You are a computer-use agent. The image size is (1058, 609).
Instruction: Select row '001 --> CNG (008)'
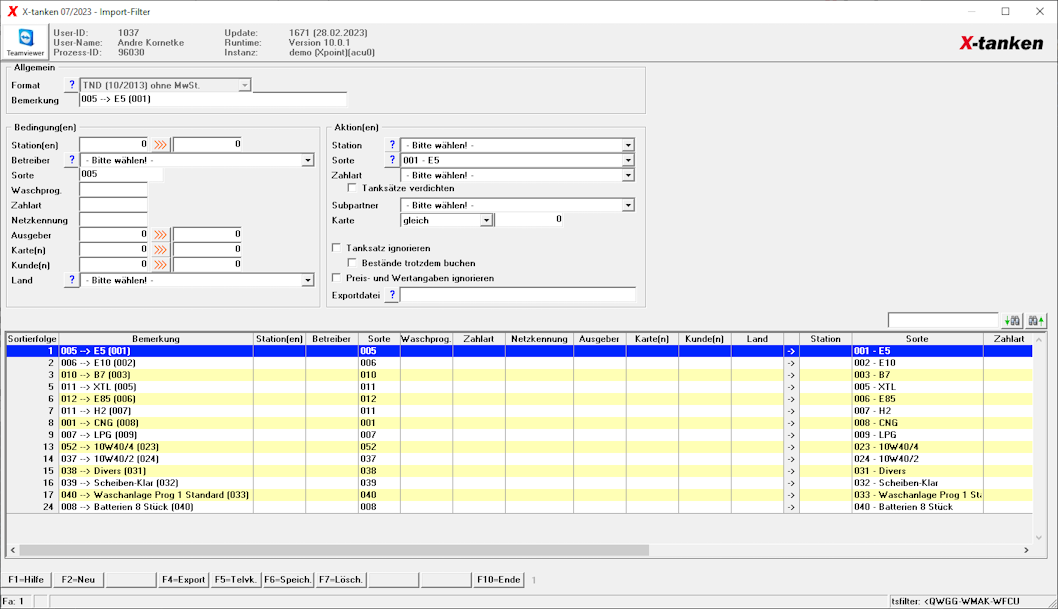point(520,423)
